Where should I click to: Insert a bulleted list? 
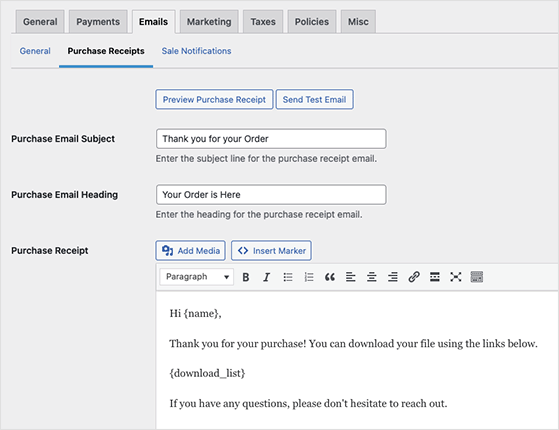point(288,277)
